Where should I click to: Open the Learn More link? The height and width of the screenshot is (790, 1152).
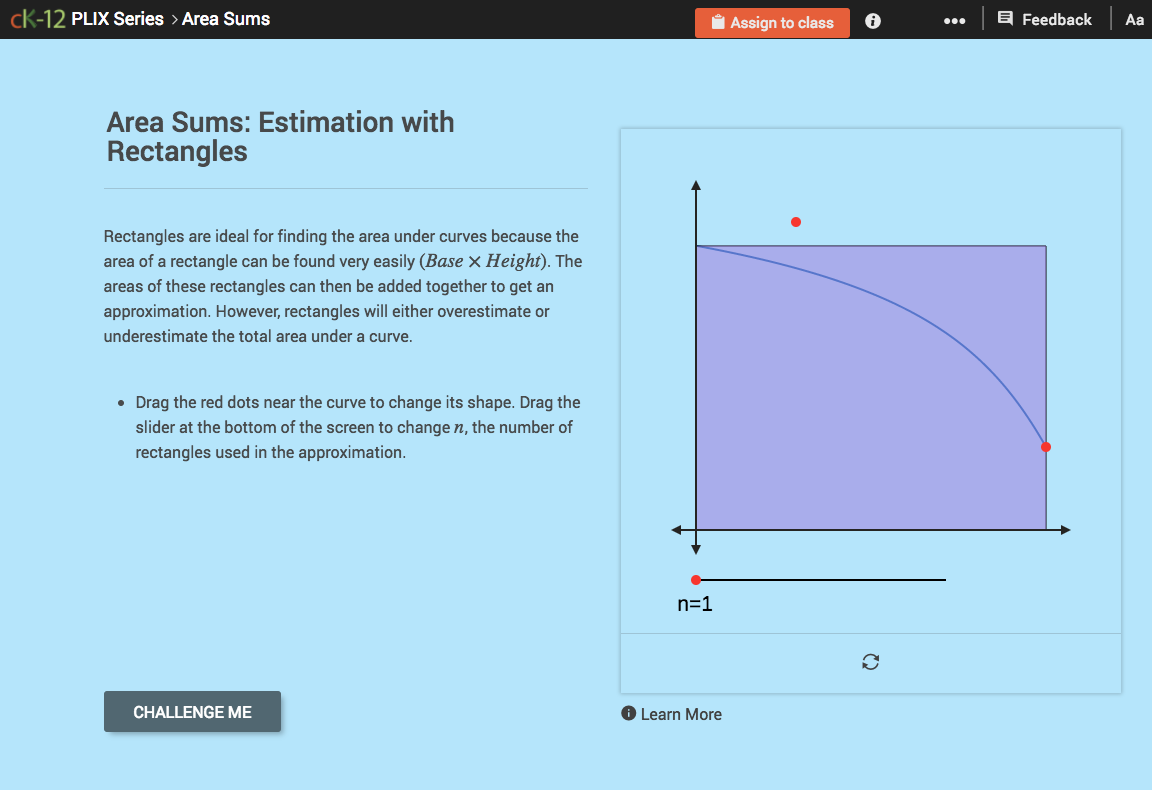682,714
